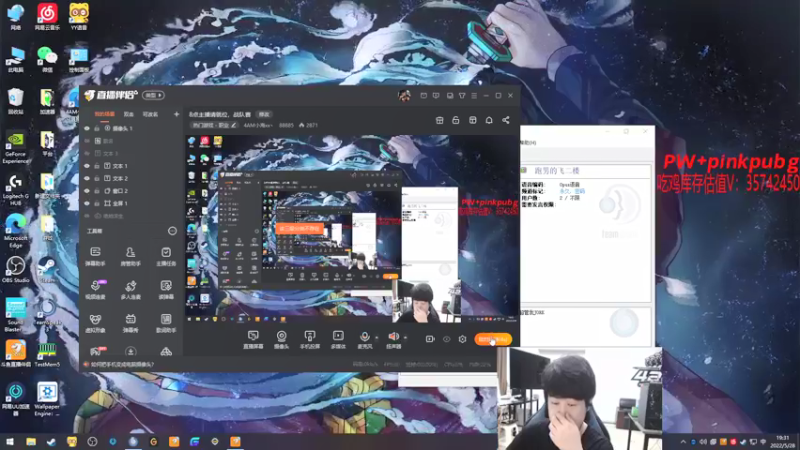800x450 pixels.
Task: Open the 歌词助手 tool
Action: 166,323
